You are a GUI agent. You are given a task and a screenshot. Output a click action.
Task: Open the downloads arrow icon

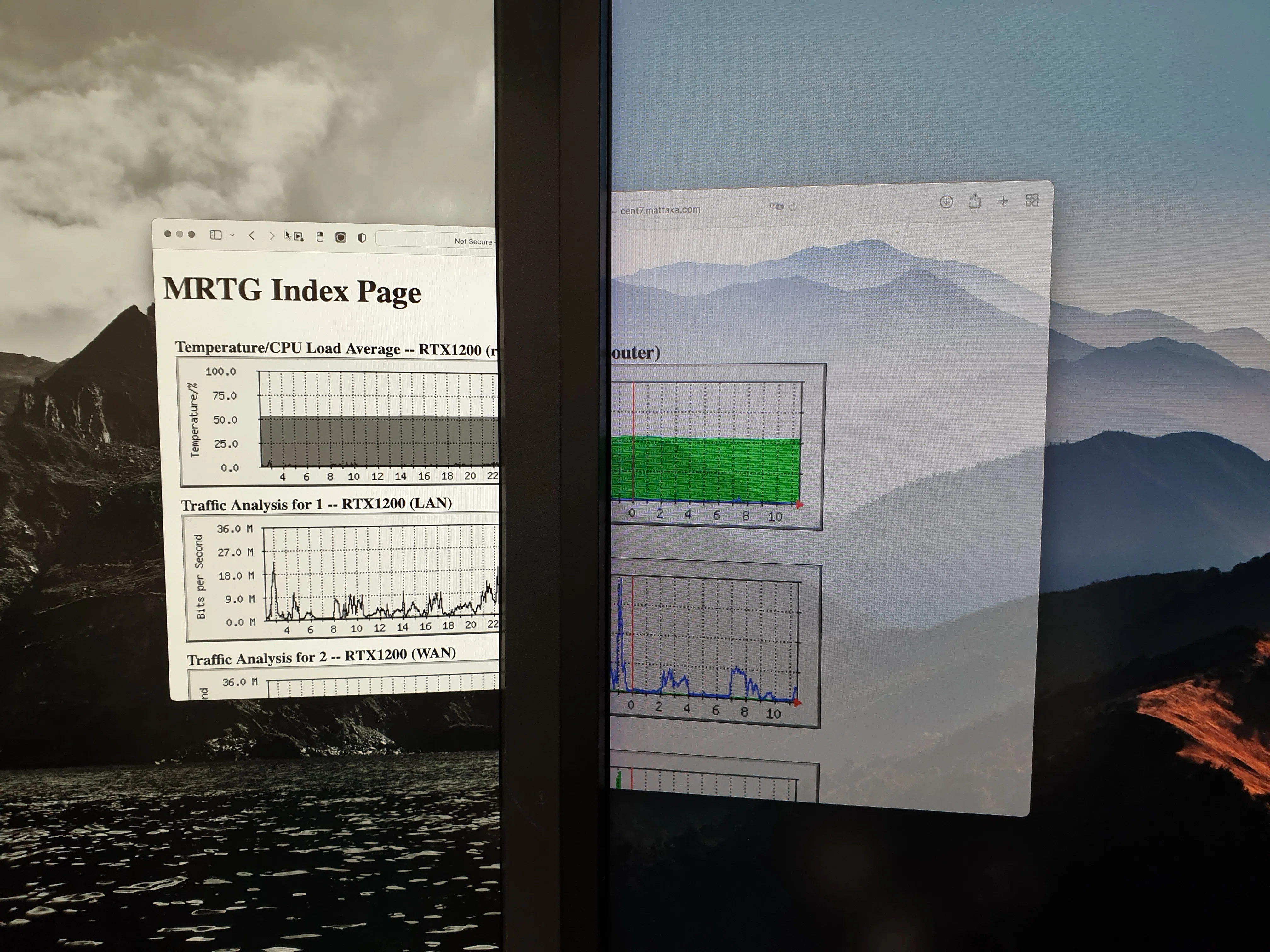(x=946, y=201)
